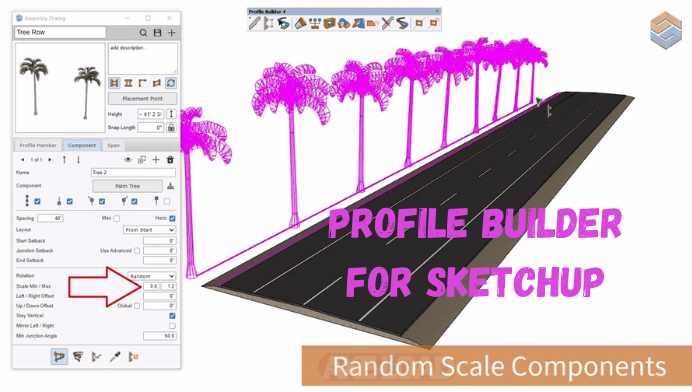
Task: Click the Spacing field showing 40'
Action: pos(50,218)
